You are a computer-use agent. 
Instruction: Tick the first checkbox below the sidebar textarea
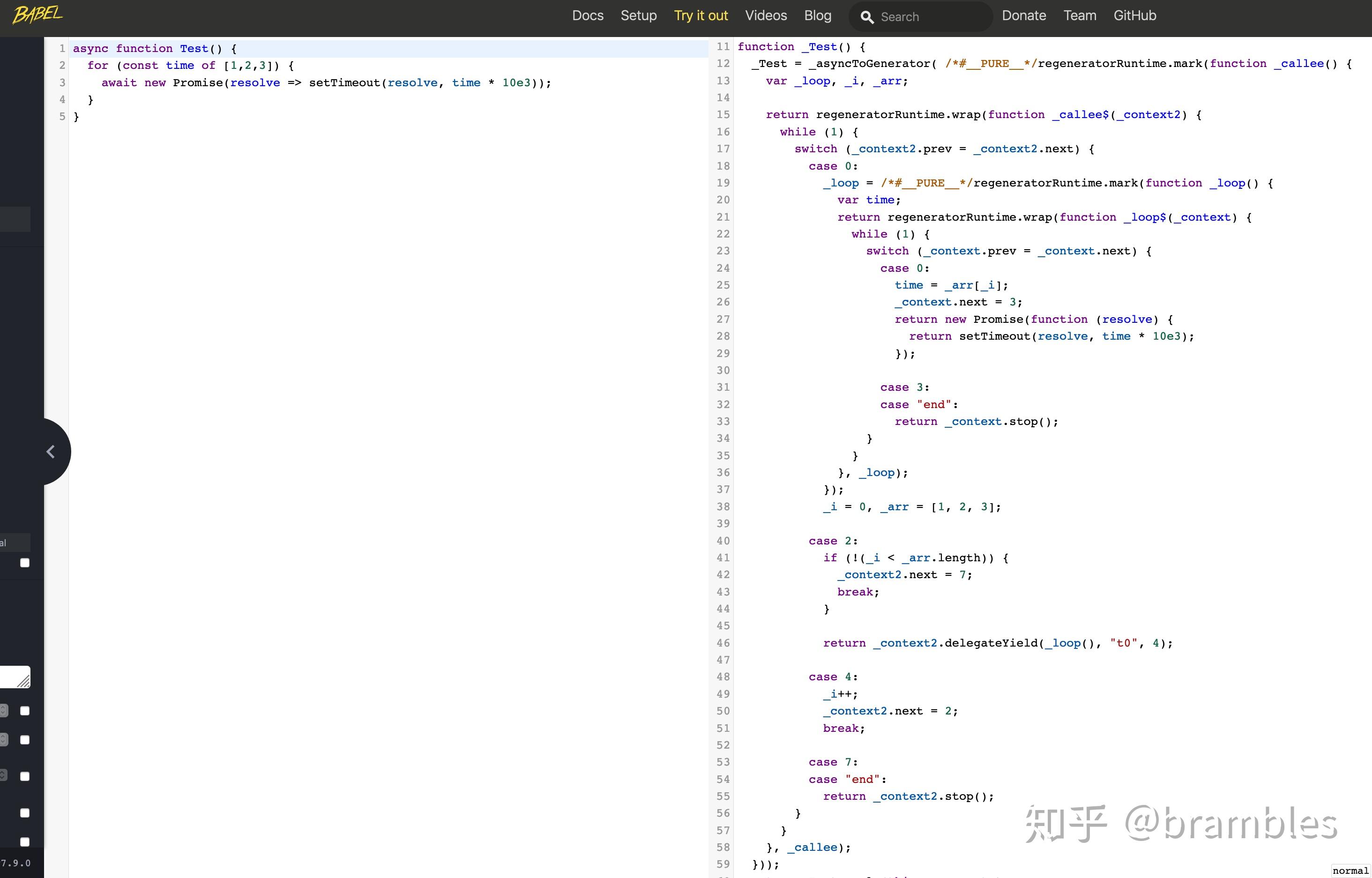pos(24,710)
